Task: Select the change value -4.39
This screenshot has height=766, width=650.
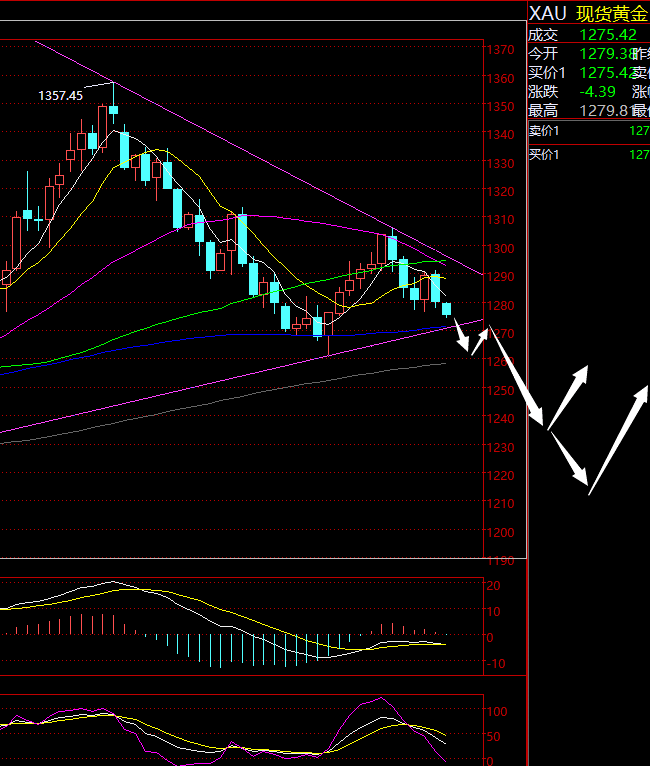Action: (597, 92)
